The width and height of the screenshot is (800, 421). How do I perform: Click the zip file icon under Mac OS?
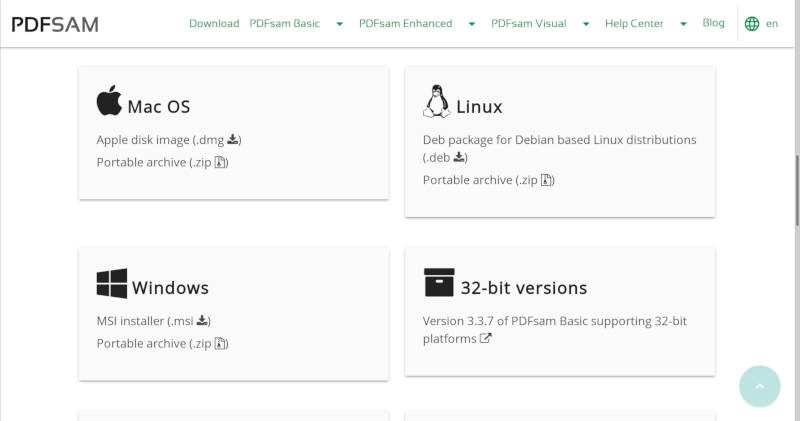[220, 162]
